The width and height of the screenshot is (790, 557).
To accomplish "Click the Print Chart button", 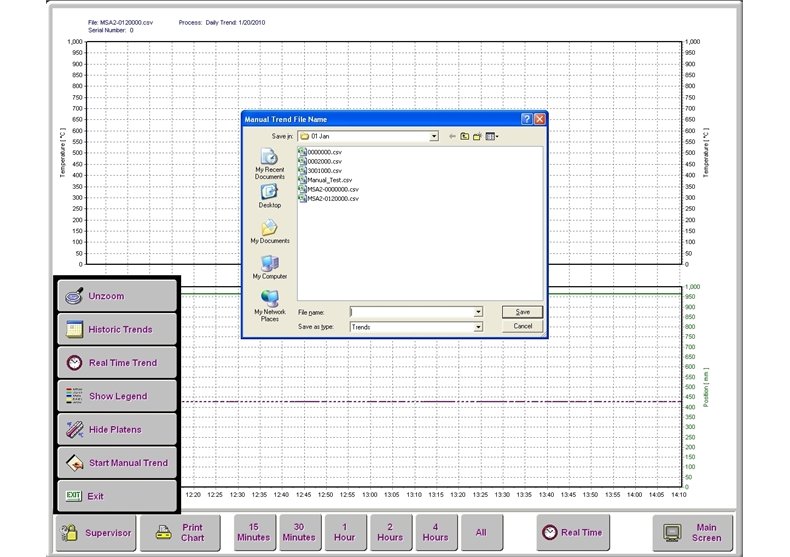I will pos(181,533).
